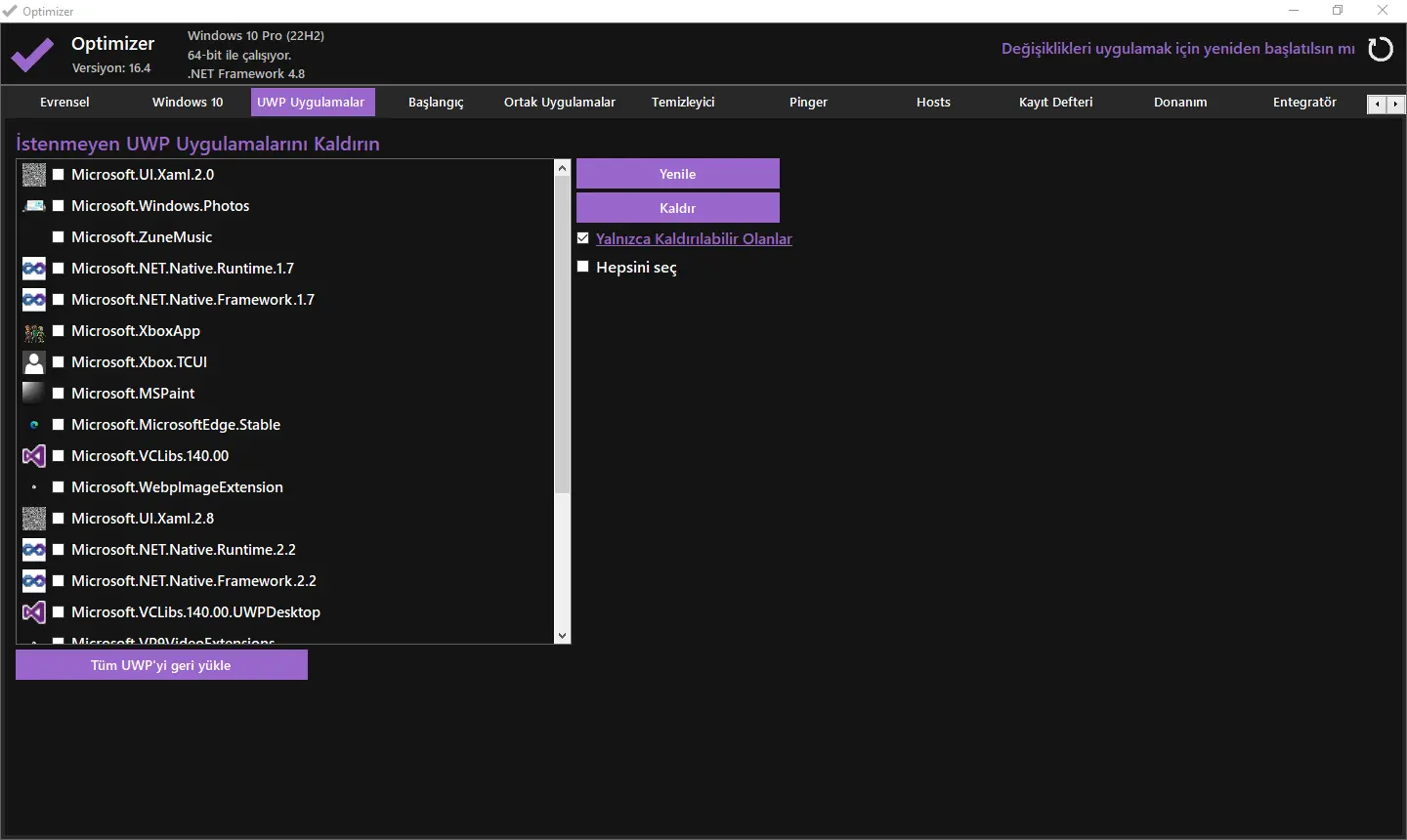The height and width of the screenshot is (840, 1407).
Task: Click the Microsoft.UI.Xaml.2.0 app icon
Action: 34,175
